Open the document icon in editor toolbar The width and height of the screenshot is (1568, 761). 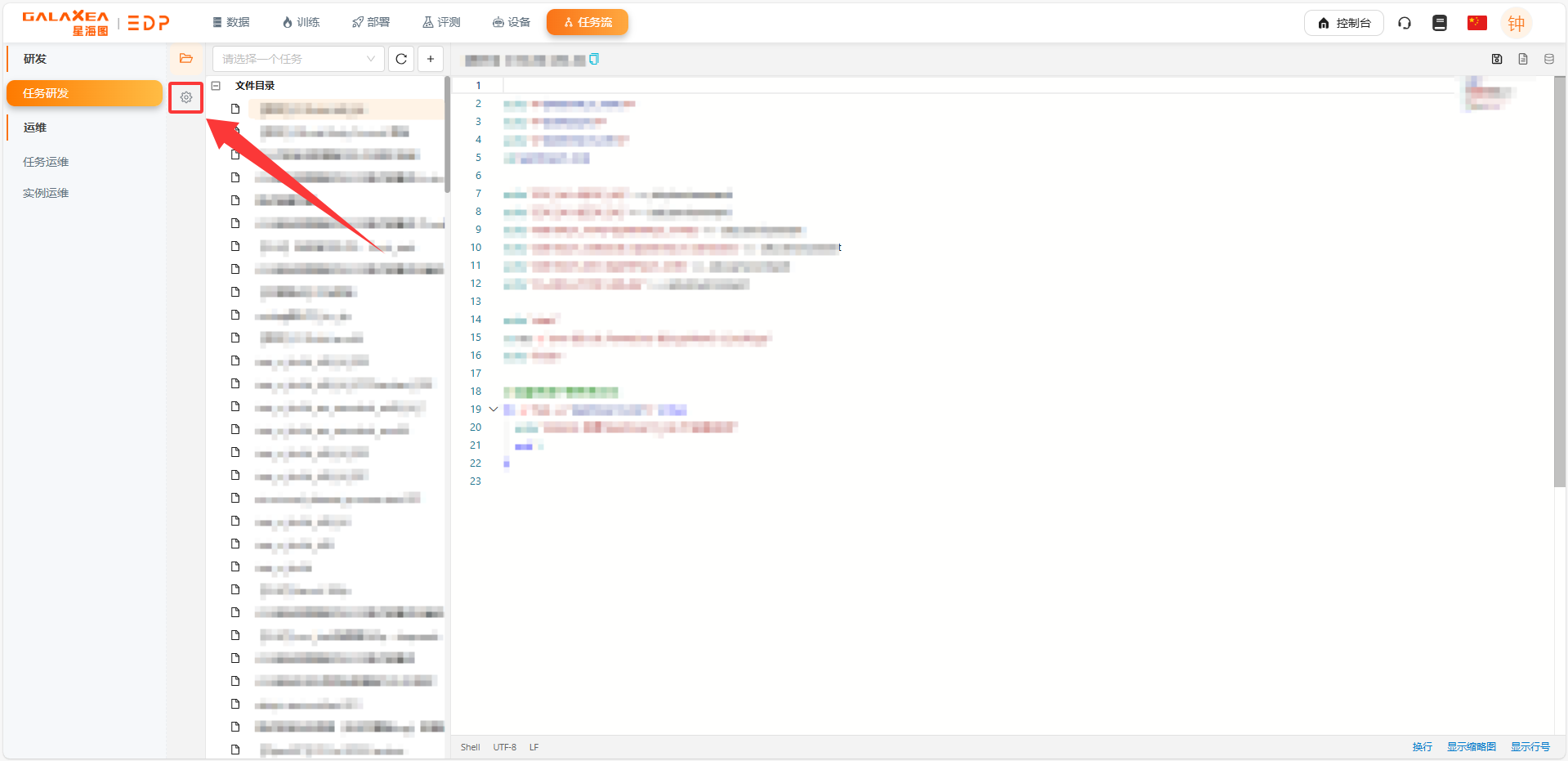(x=1523, y=59)
